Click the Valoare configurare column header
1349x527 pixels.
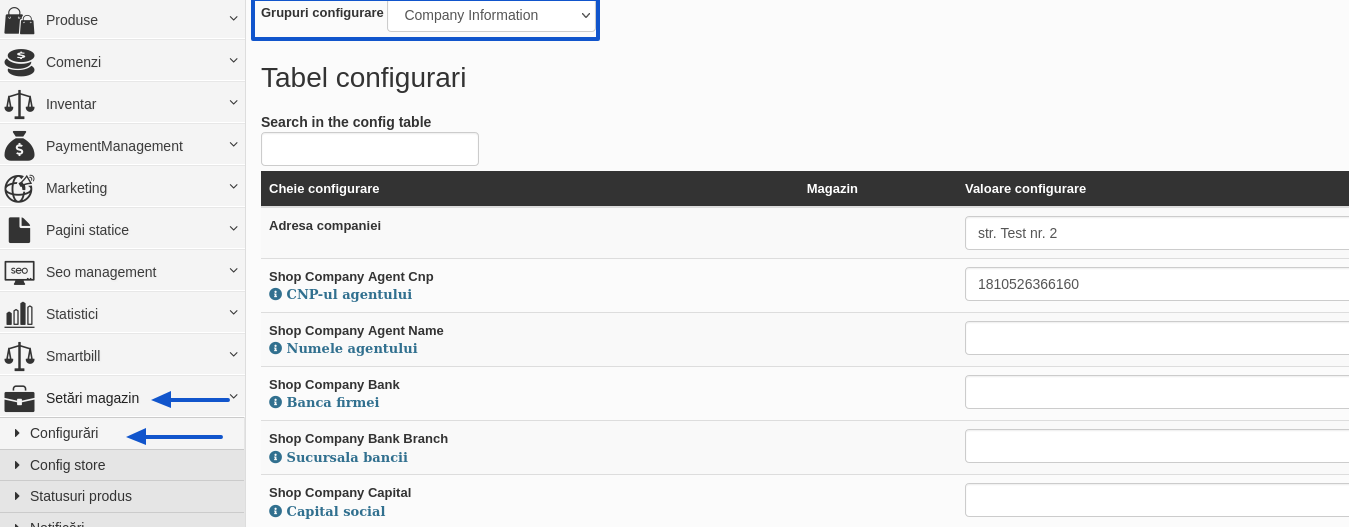(x=1025, y=188)
